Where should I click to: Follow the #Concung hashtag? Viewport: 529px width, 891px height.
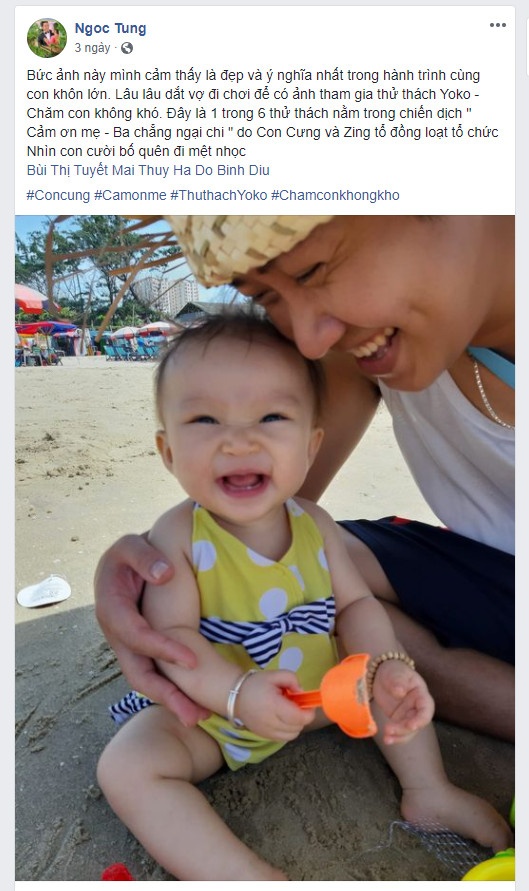58,195
